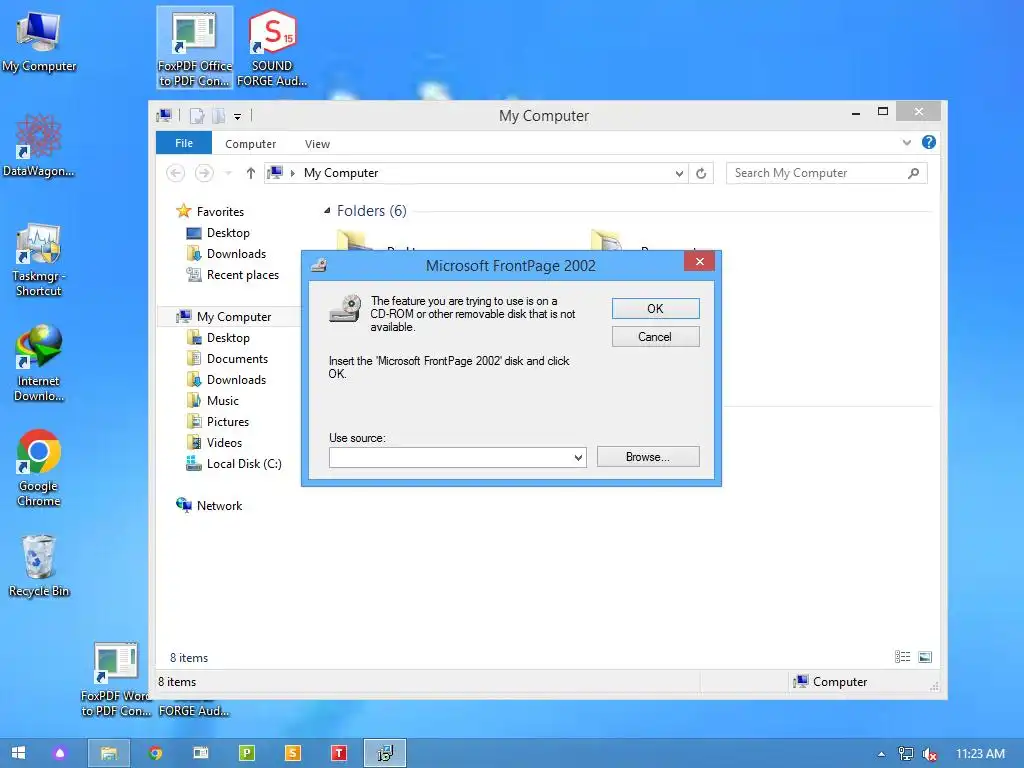
Task: Click the Explorer Back arrow
Action: [x=175, y=173]
